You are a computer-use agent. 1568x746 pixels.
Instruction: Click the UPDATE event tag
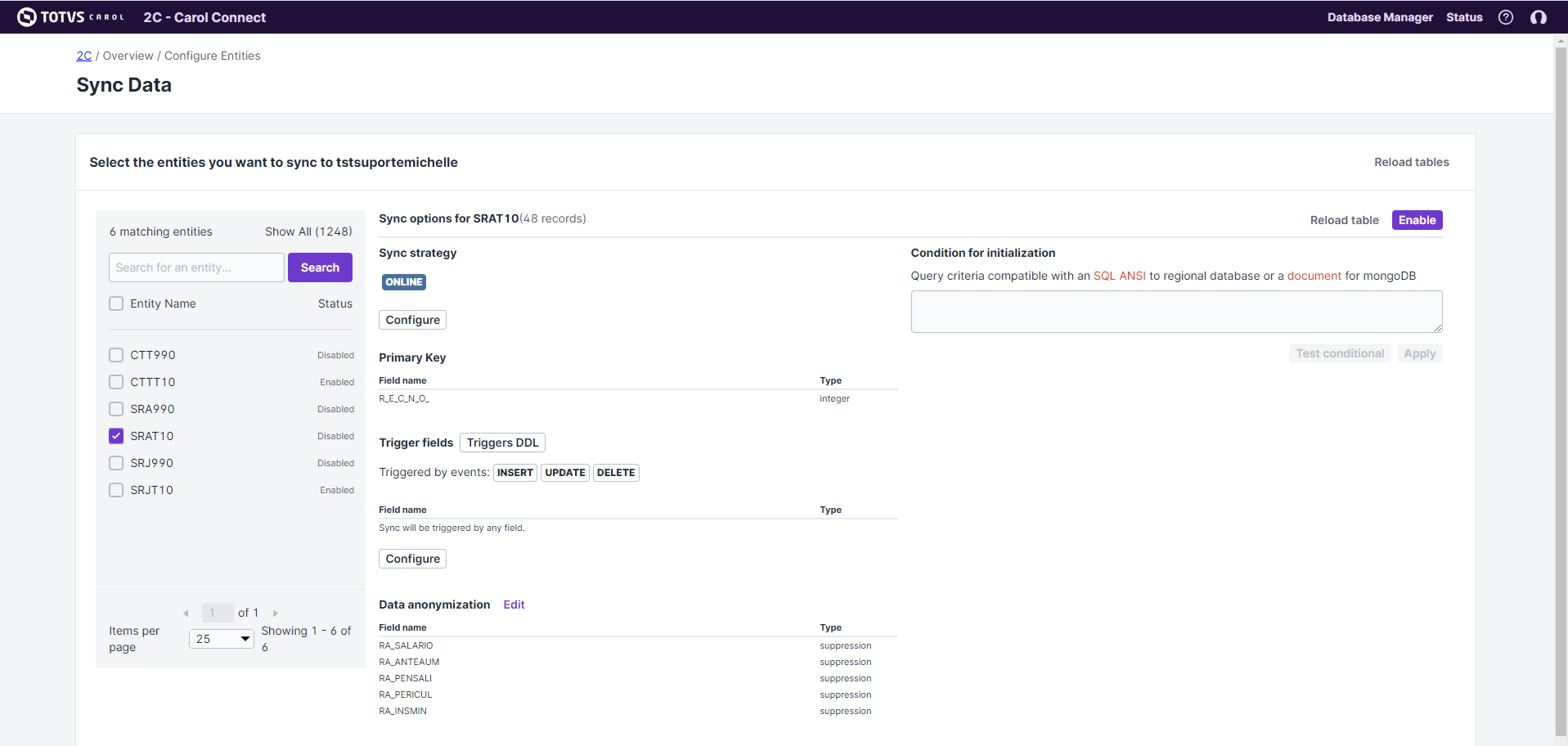[565, 473]
